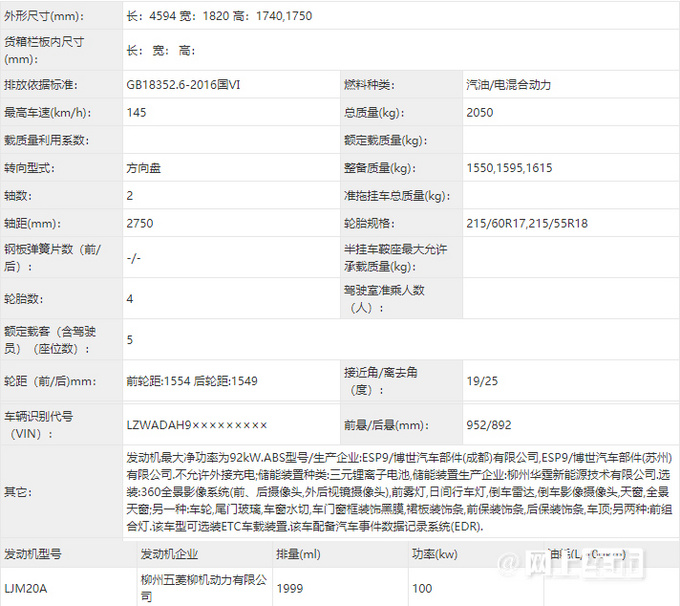Click the 额定载客 seating label
This screenshot has height=606, width=680.
pos(50,340)
